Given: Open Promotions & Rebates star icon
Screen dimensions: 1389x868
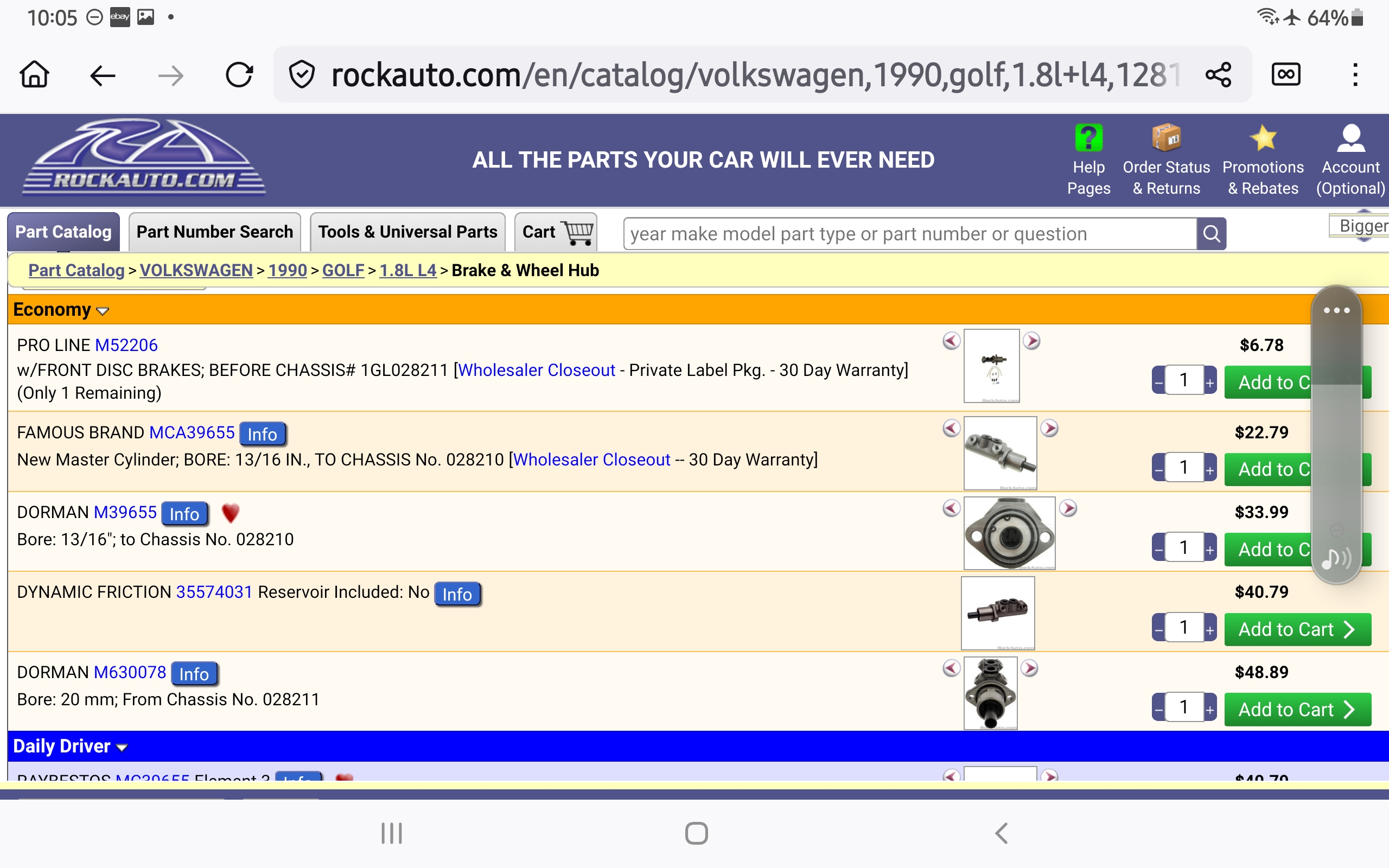Looking at the screenshot, I should click(x=1263, y=138).
